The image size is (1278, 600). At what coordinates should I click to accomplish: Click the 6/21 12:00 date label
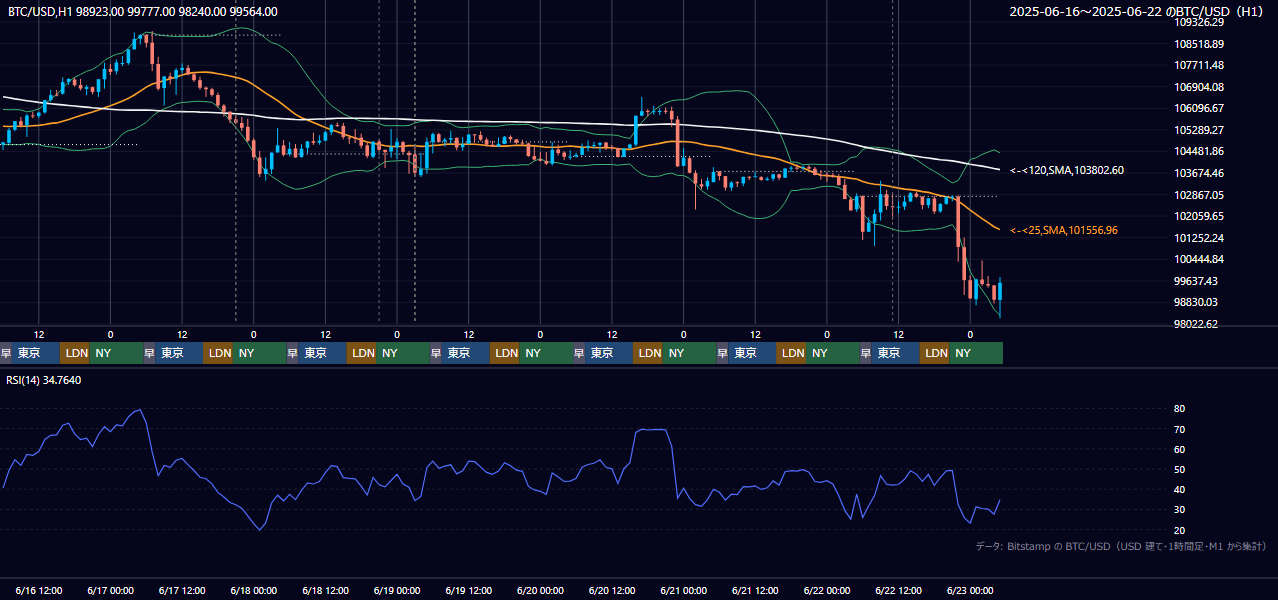tap(756, 590)
